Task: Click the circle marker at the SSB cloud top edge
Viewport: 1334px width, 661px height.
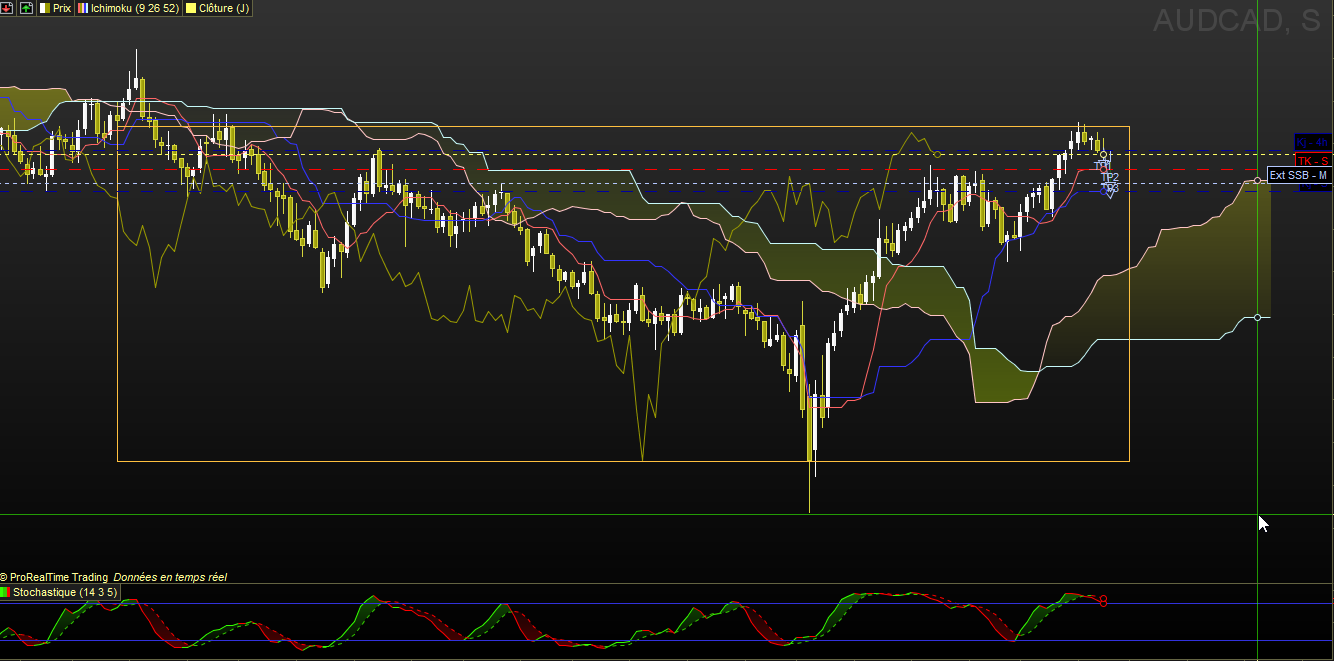Action: click(x=1258, y=180)
